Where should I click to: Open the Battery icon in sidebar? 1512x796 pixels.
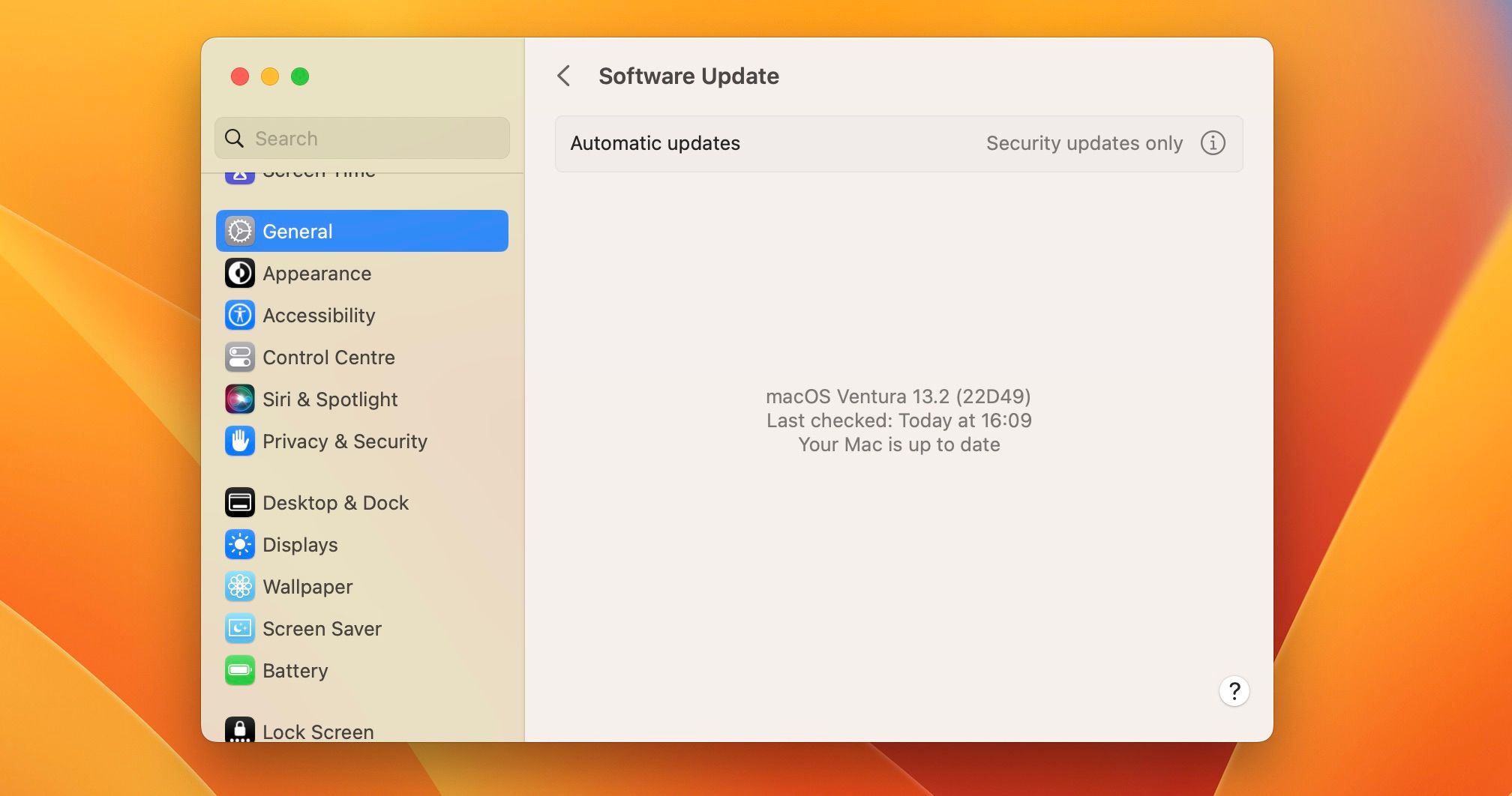pos(240,671)
